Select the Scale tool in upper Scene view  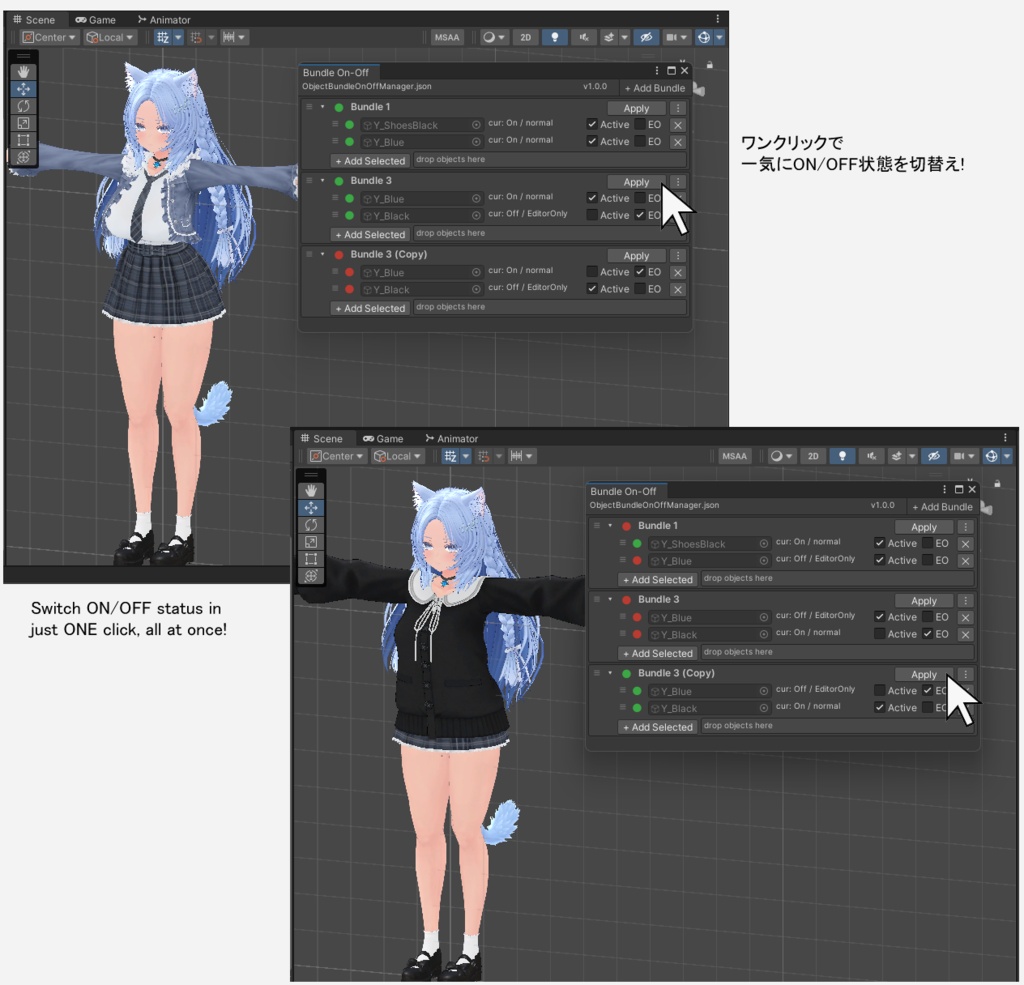click(24, 123)
